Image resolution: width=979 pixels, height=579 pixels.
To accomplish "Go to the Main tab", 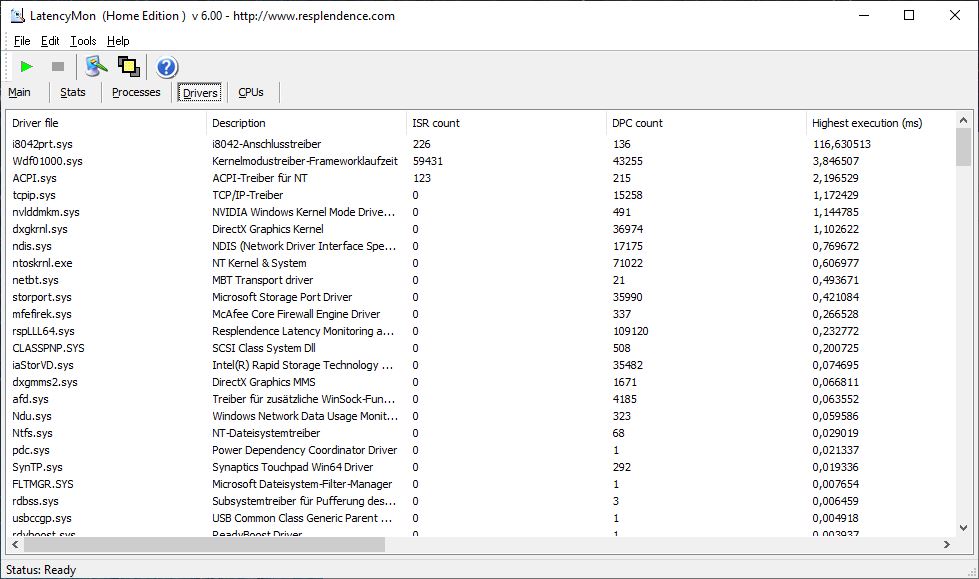I will (x=19, y=92).
